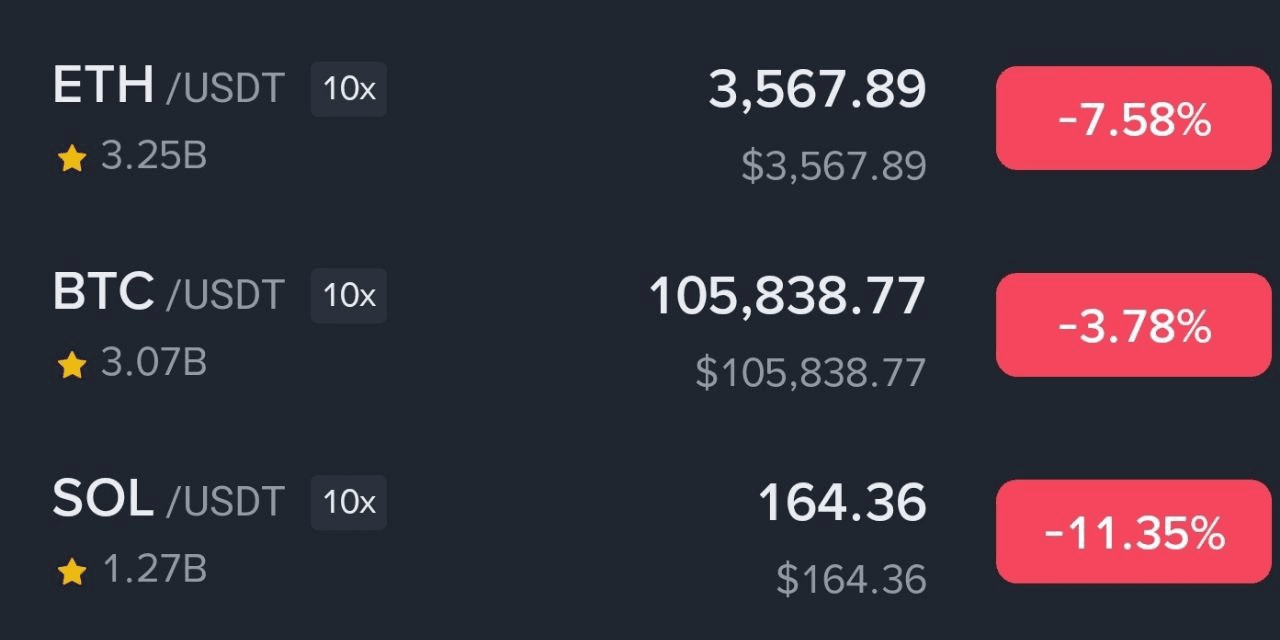Toggle the BTC favorite star
Screen dimensions: 1280x640
click(x=72, y=365)
